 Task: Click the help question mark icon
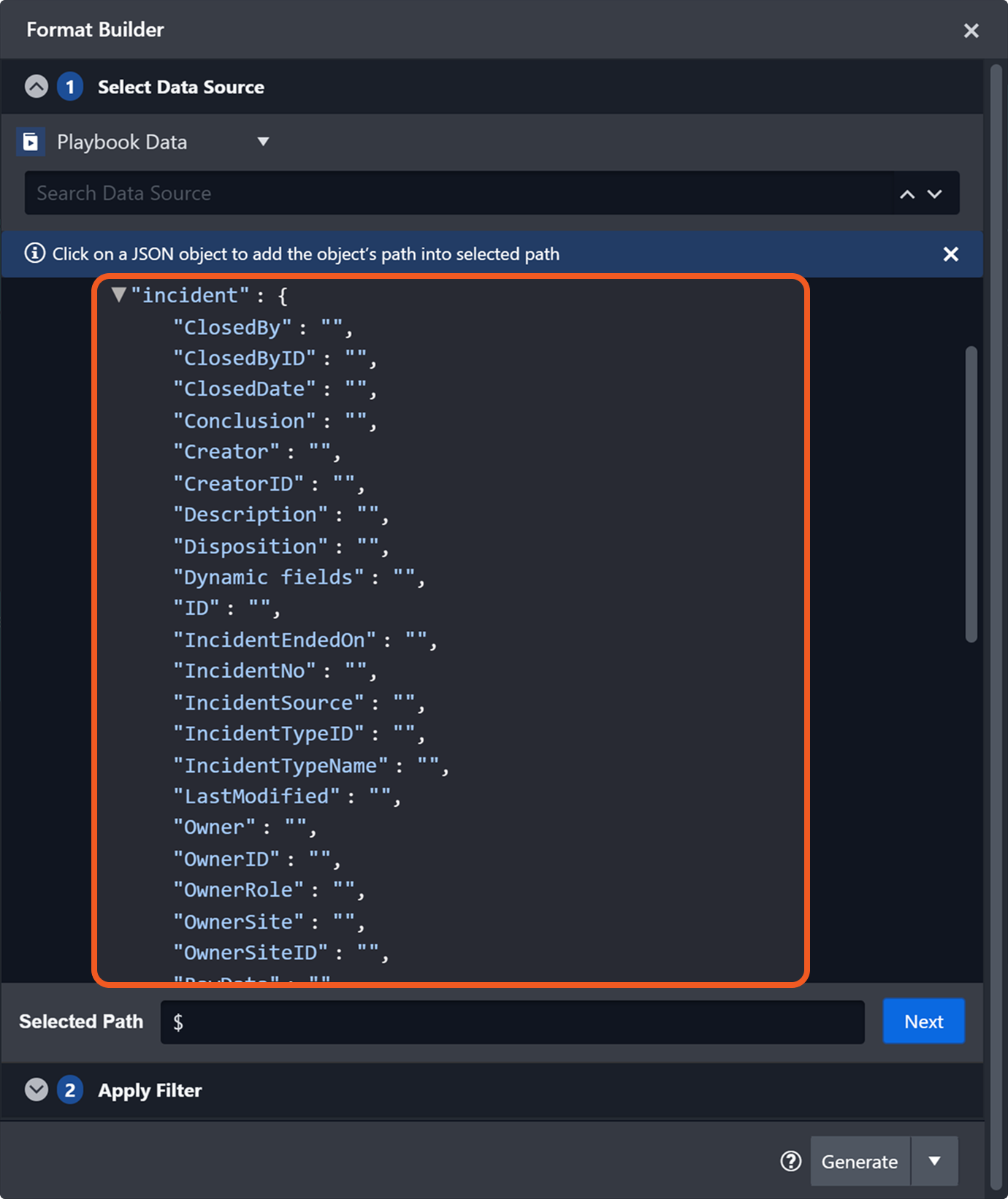(x=790, y=1161)
